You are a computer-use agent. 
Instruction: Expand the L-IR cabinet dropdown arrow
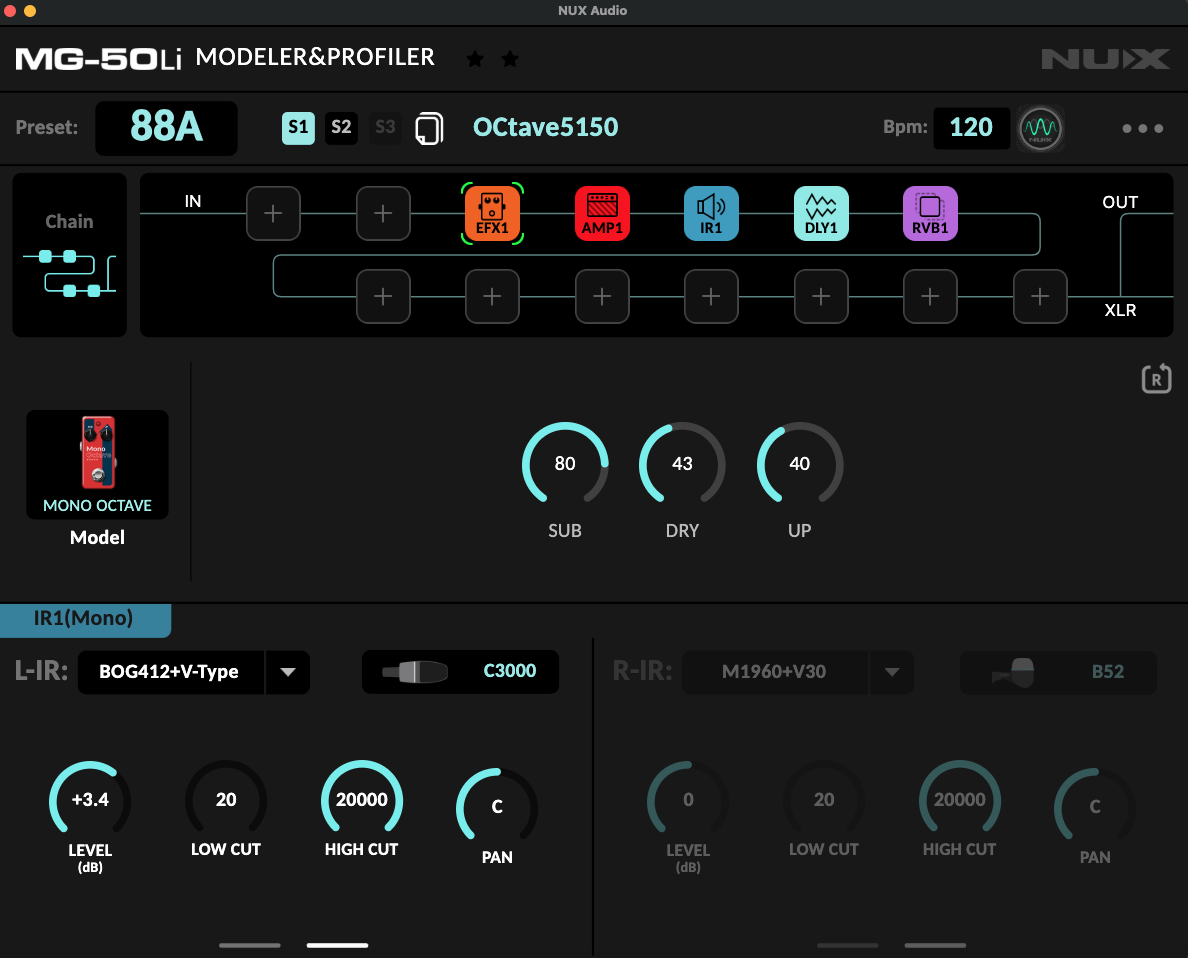288,672
